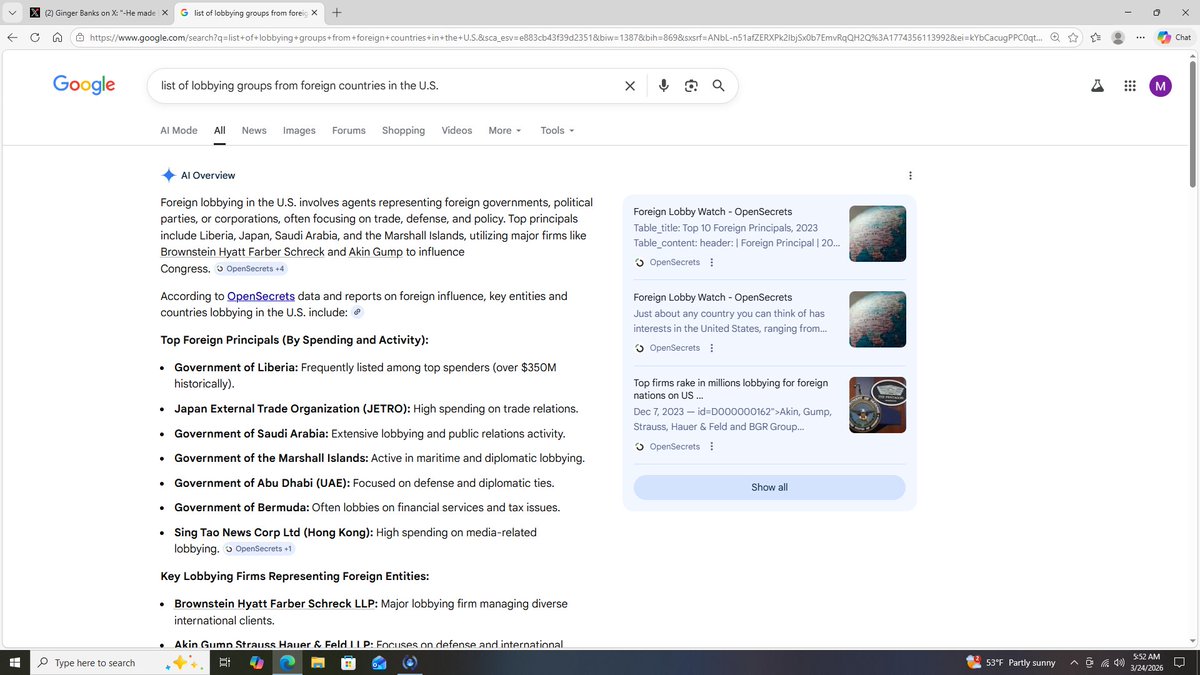
Task: View site information lock icon
Action: tap(79, 38)
